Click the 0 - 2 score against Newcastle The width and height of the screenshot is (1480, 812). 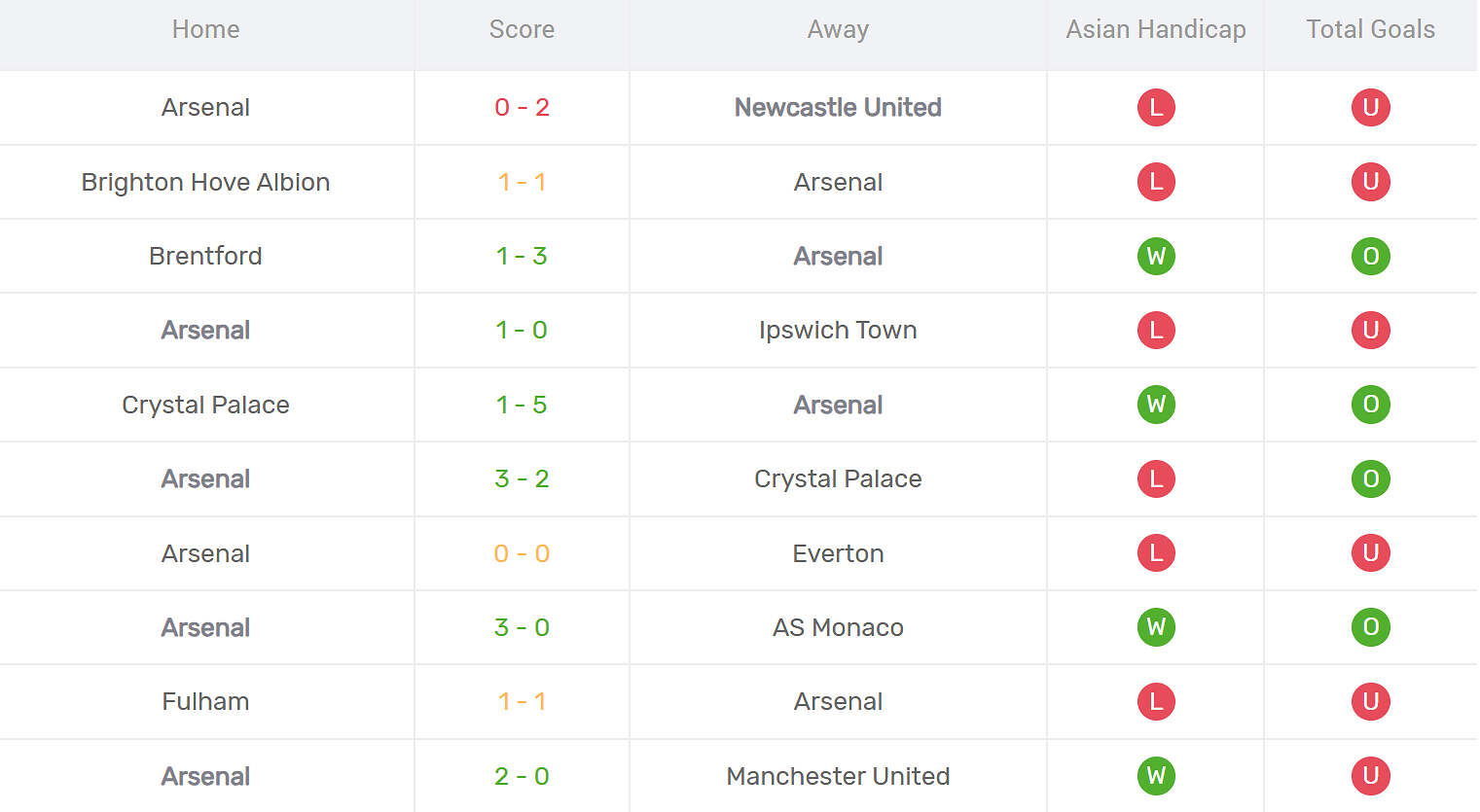coord(522,107)
